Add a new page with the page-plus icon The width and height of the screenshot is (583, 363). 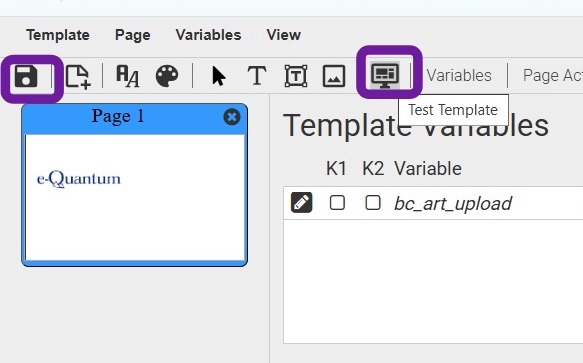pyautogui.click(x=78, y=77)
